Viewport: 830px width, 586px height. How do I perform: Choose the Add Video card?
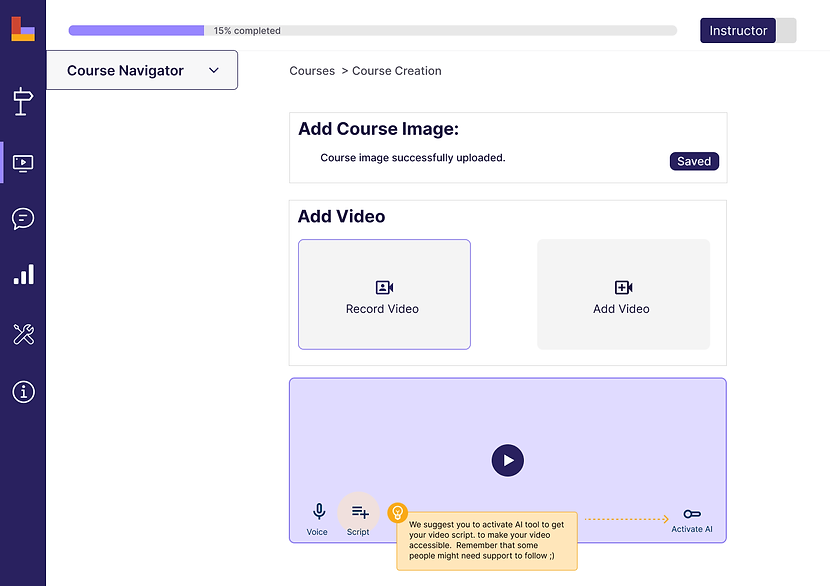pyautogui.click(x=623, y=294)
